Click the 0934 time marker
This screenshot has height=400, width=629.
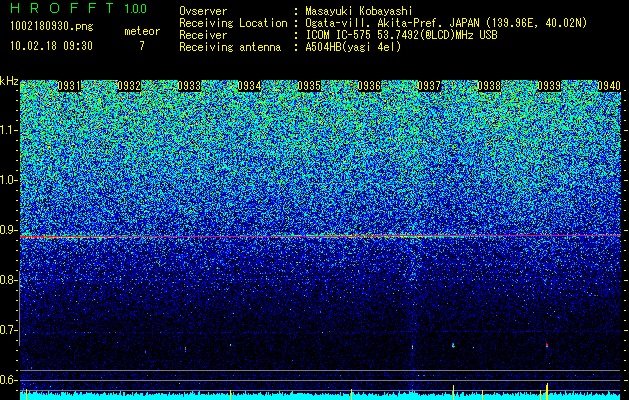pos(249,86)
